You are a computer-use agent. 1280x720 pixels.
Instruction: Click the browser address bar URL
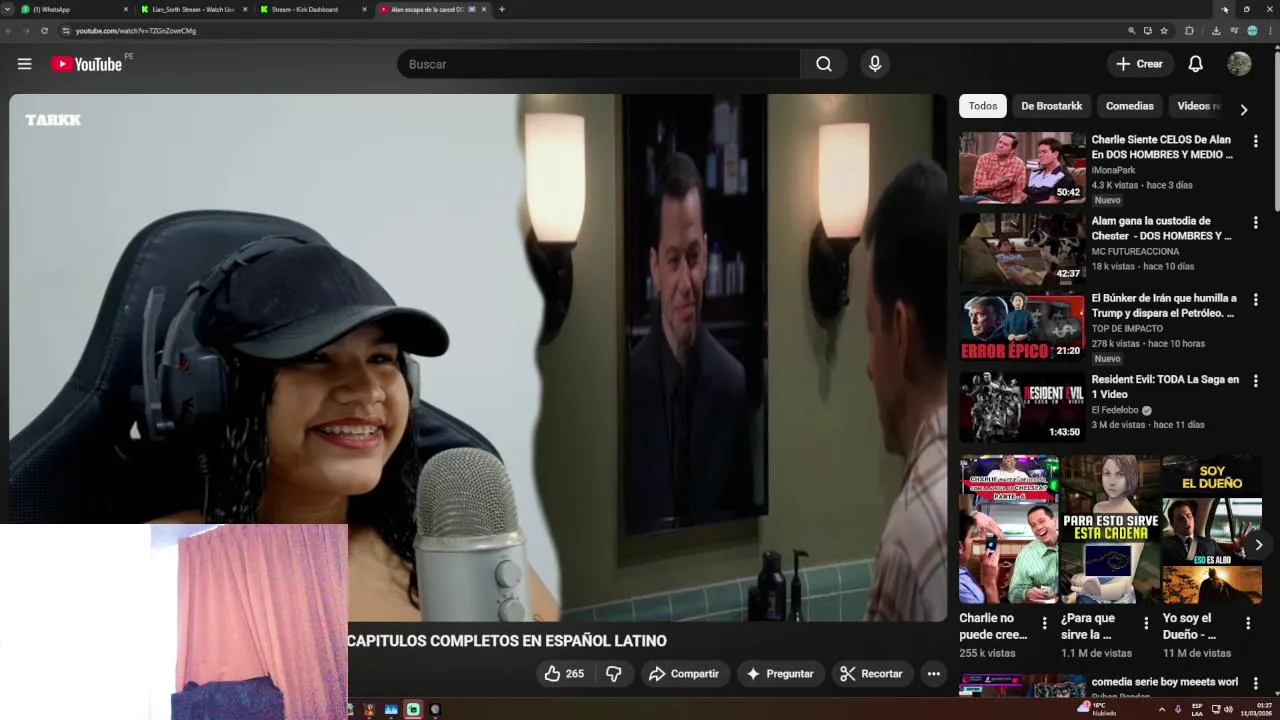click(x=136, y=31)
